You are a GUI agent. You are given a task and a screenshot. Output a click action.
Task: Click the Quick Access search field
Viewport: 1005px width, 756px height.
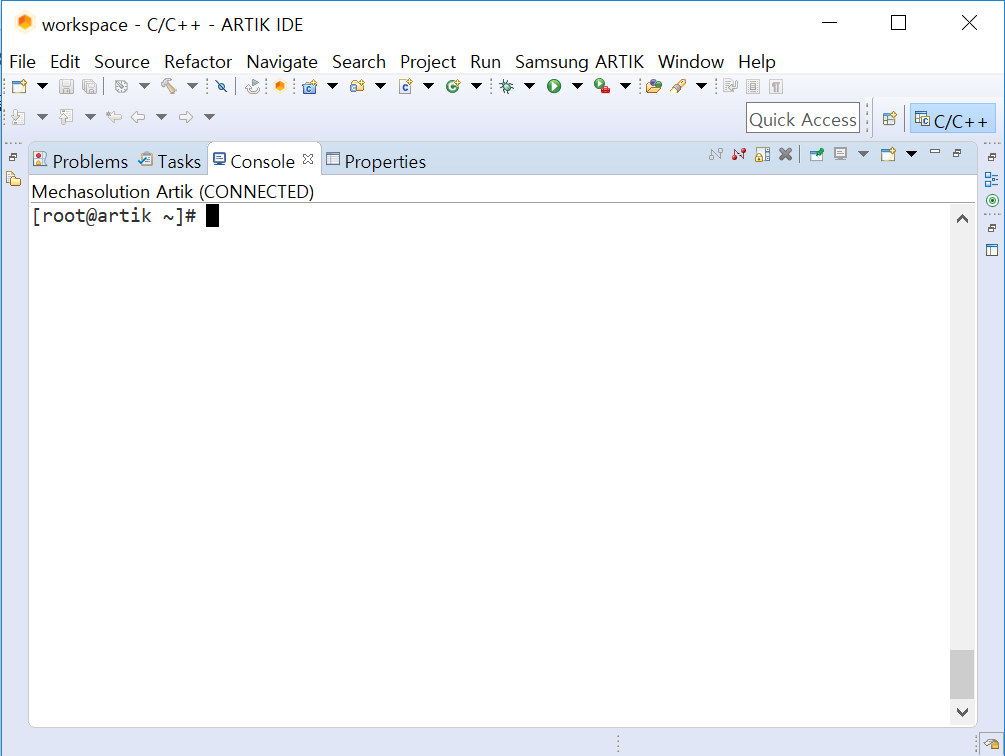click(x=802, y=119)
